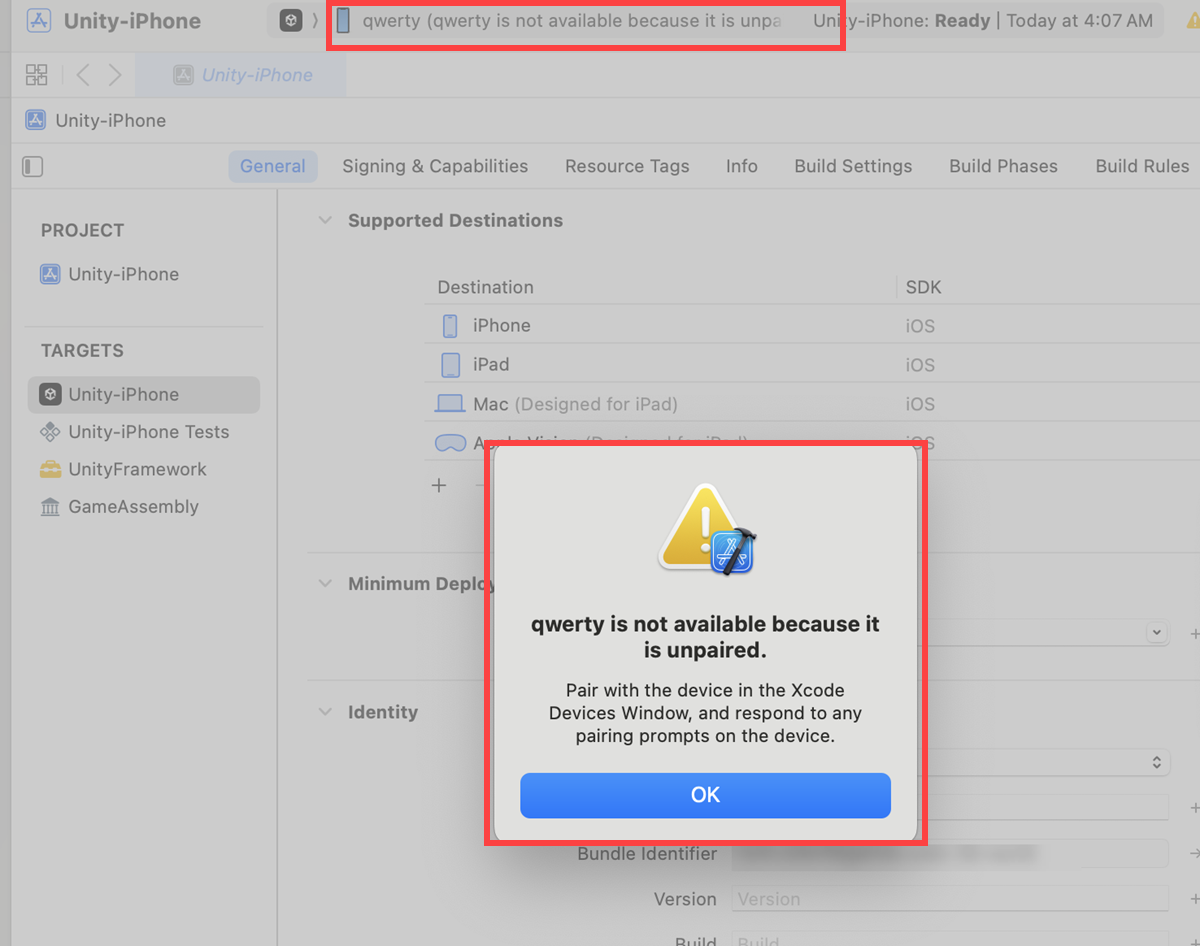
Task: Click the UnityFramework toolbox icon
Action: click(x=50, y=469)
